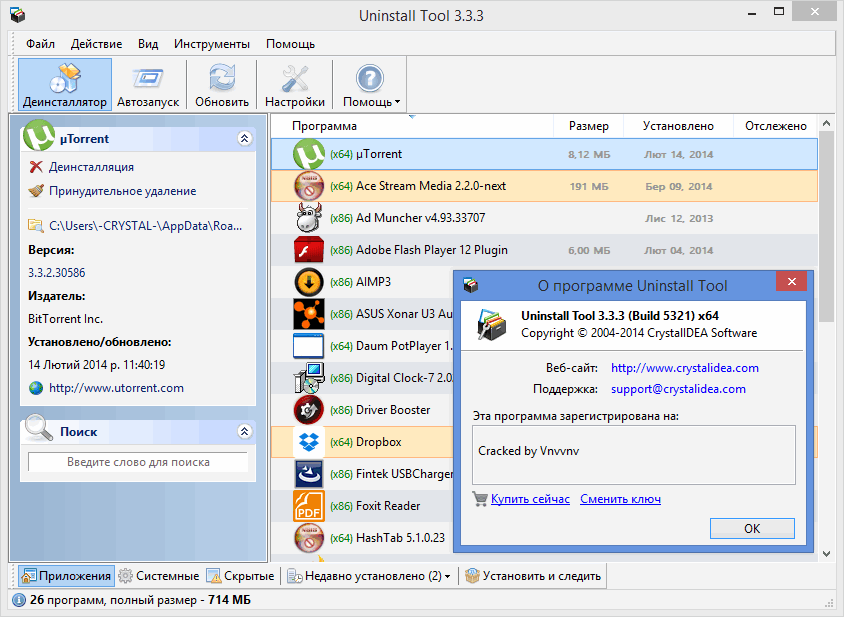Viewport: 844px width, 617px height.
Task: Select the Fintek USBCharger icon
Action: (308, 474)
